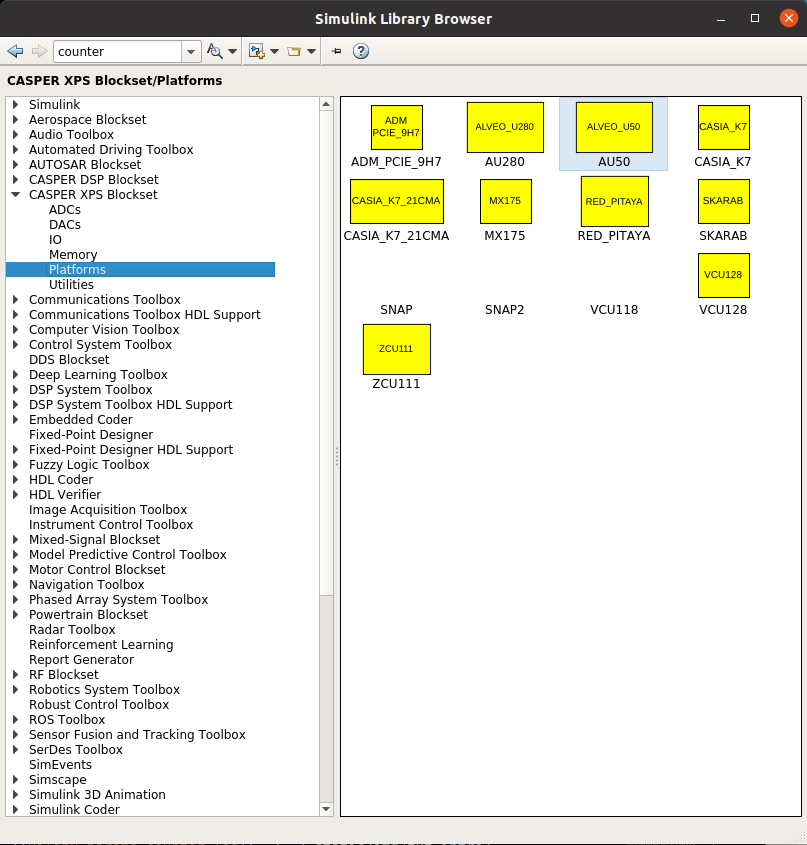
Task: Select Platforms in the library tree
Action: pyautogui.click(x=140, y=269)
